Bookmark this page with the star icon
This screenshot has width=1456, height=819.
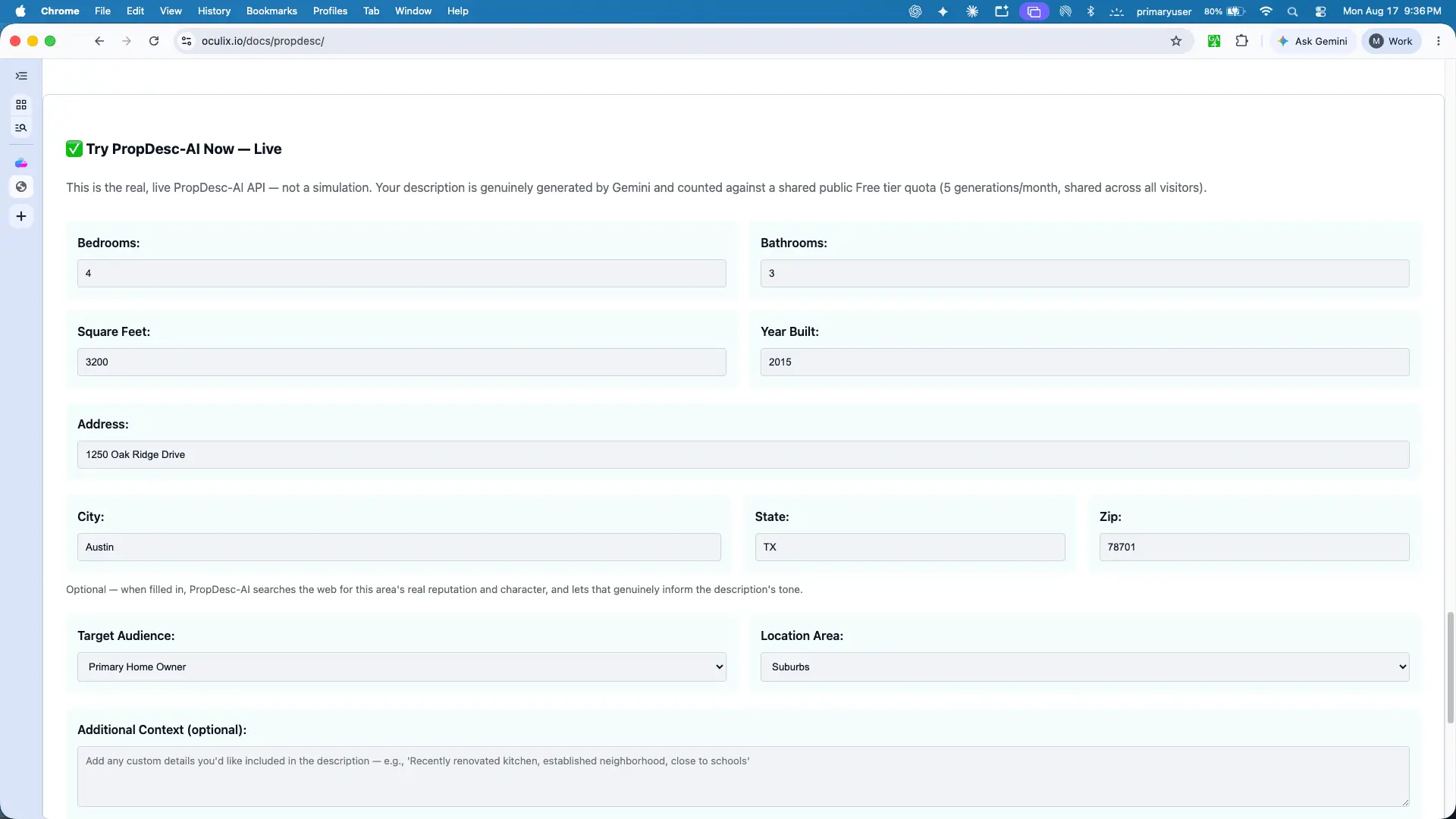click(1176, 41)
